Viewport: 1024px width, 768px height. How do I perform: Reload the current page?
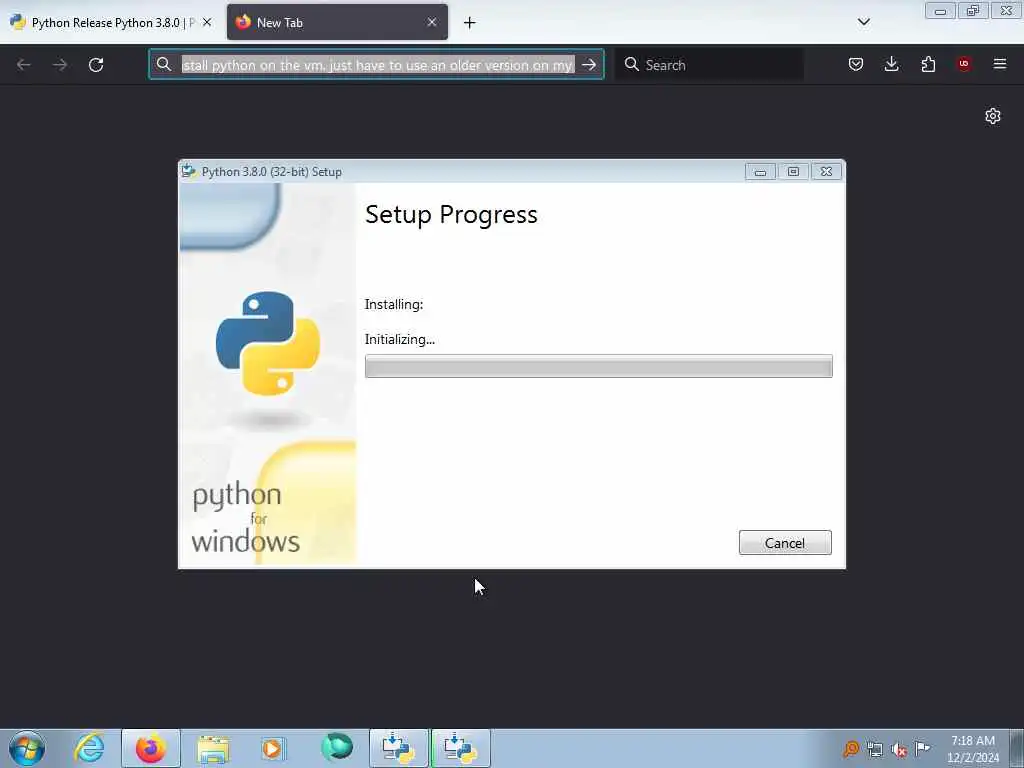click(x=96, y=65)
